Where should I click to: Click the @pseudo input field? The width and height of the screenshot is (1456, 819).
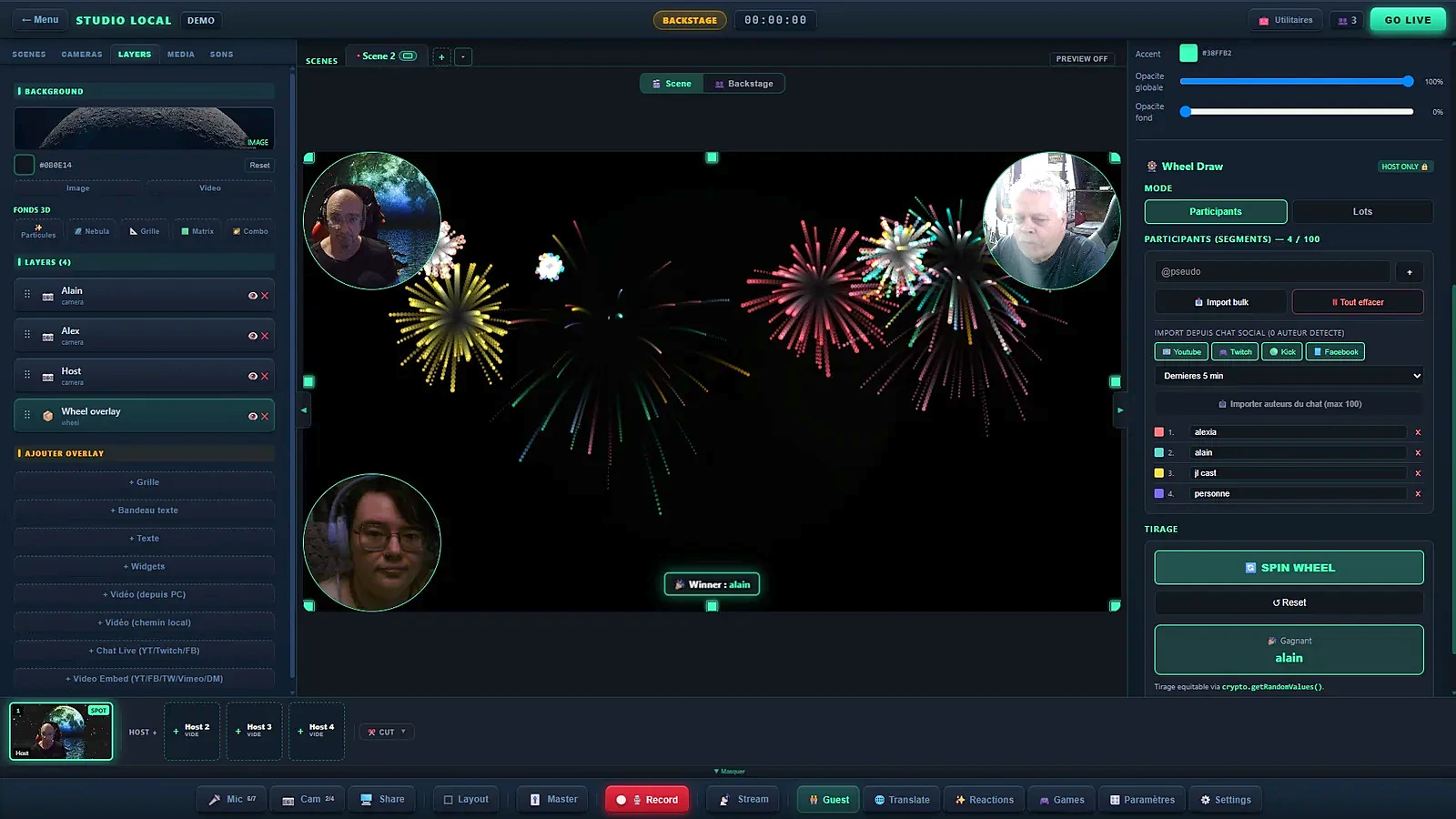1272,272
